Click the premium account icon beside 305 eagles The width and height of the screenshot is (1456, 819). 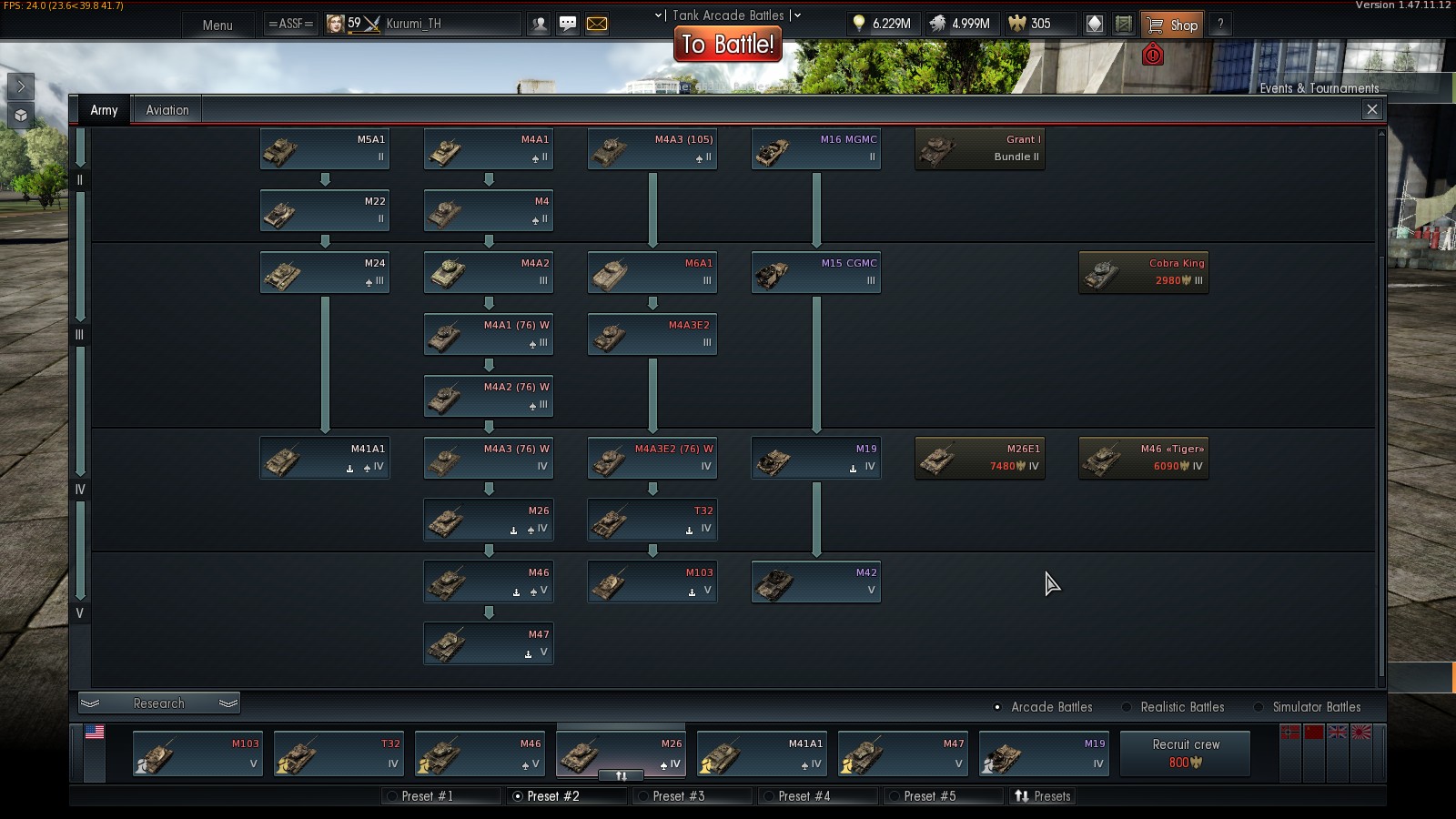[x=1095, y=25]
